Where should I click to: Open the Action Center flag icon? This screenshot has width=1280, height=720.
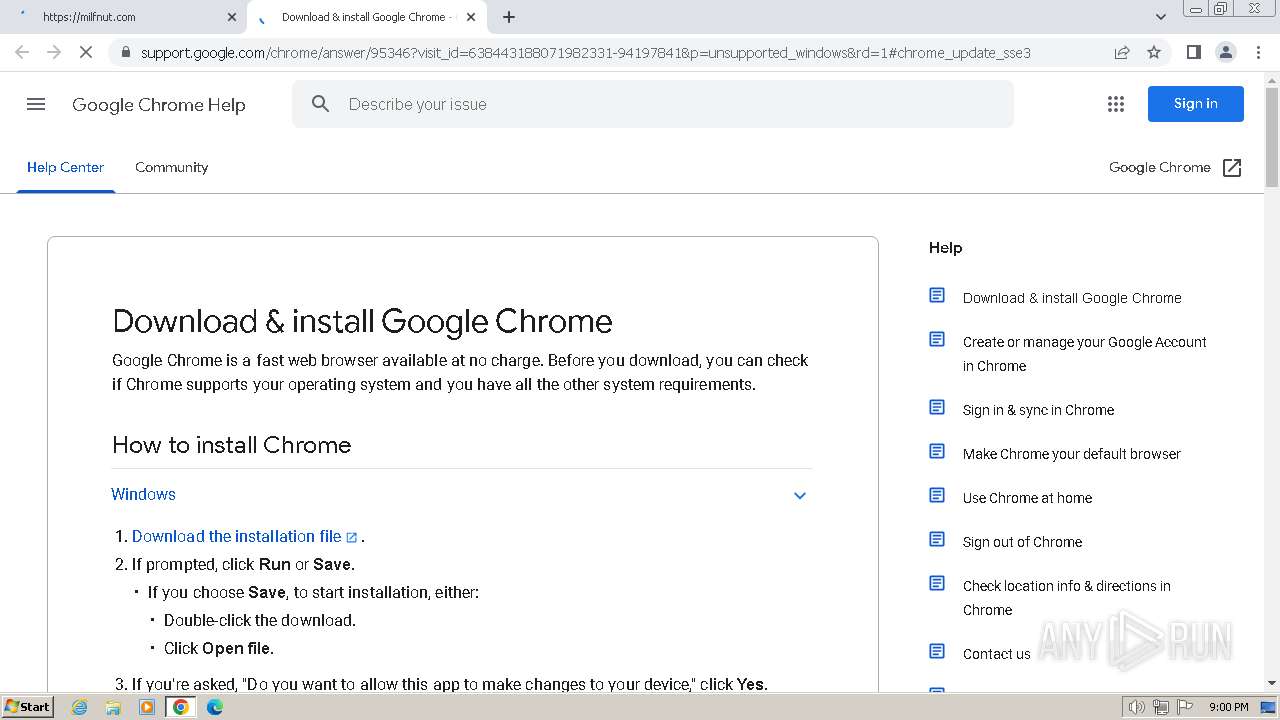[x=1185, y=707]
